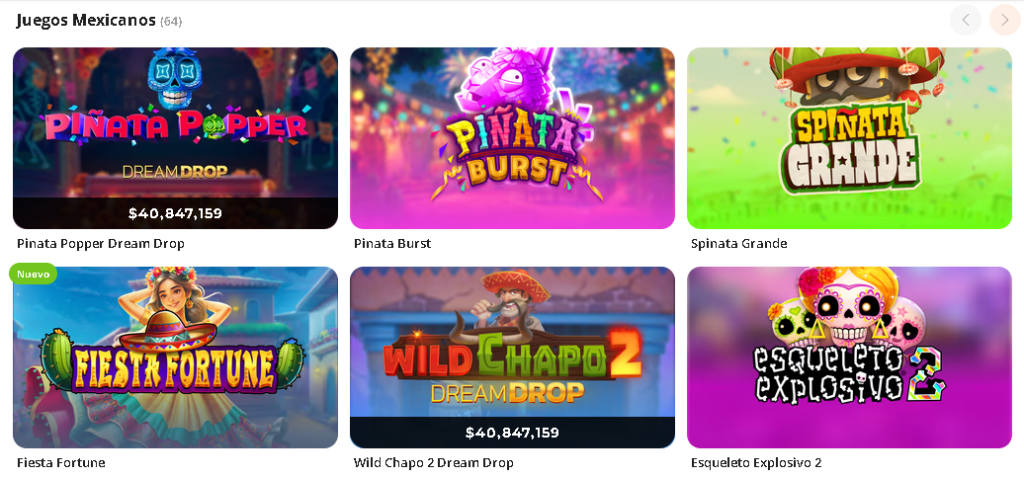Click the previous carousel arrow button
Viewport: 1024px width, 477px height.
pos(965,20)
